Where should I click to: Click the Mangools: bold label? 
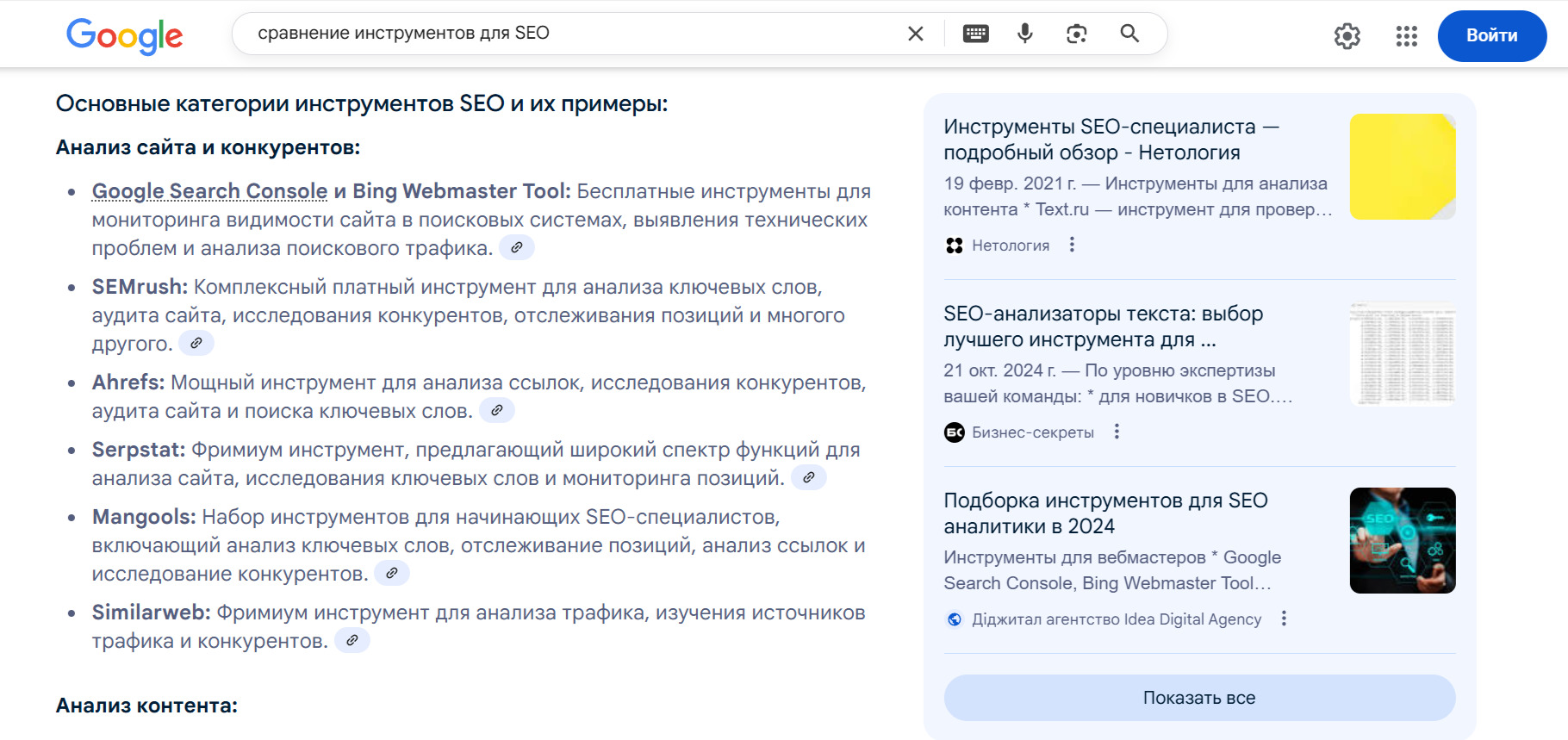click(144, 517)
